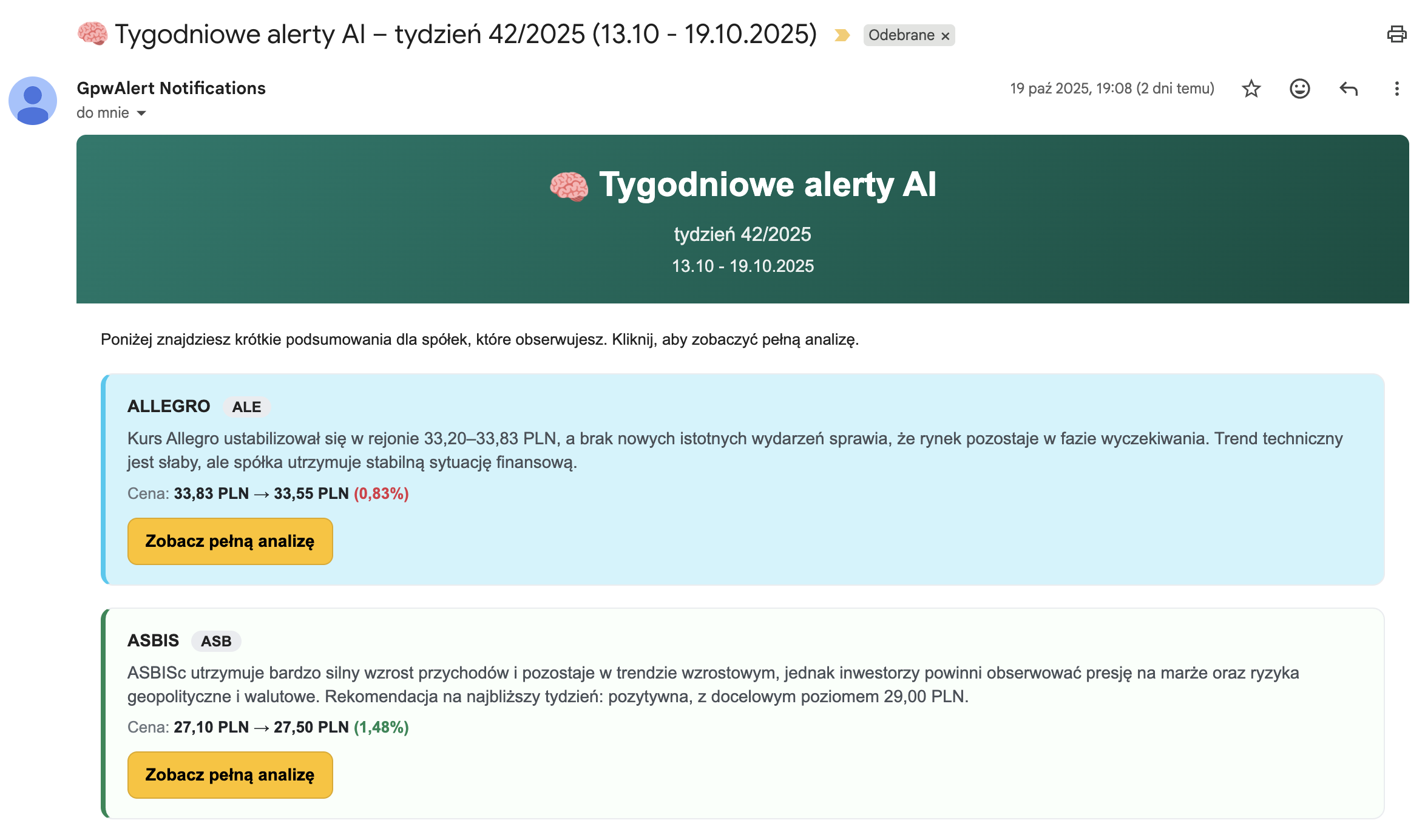Remove the Odebrane label with its X
This screenshot has height=840, width=1425.
pos(945,36)
